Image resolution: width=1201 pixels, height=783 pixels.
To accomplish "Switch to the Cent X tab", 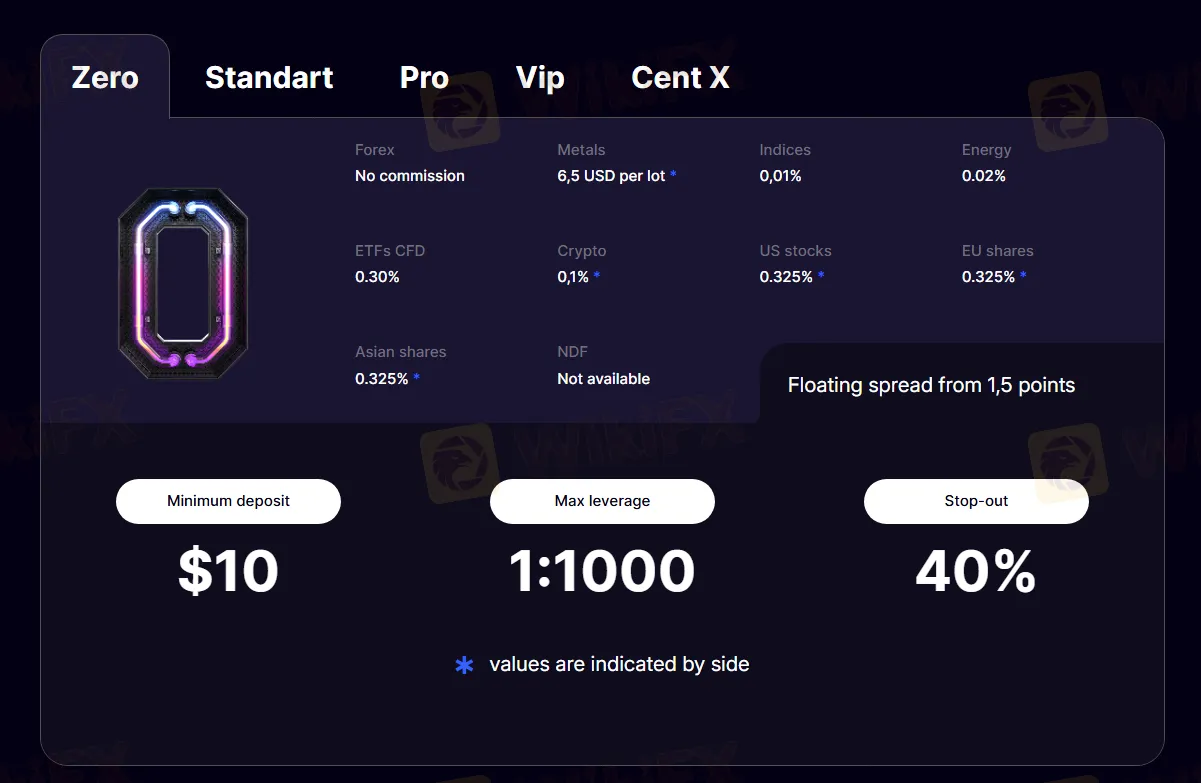I will (x=680, y=78).
